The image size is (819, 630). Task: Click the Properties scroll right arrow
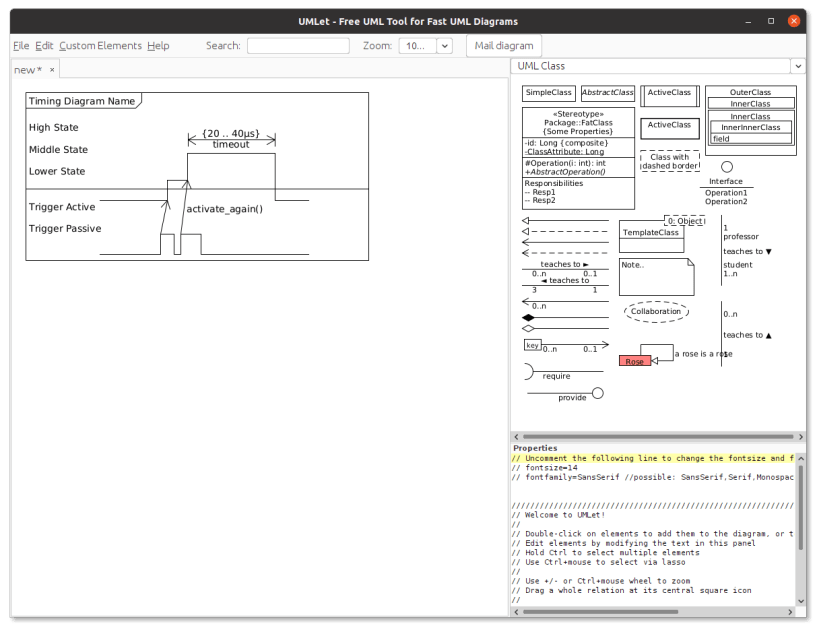(x=790, y=612)
